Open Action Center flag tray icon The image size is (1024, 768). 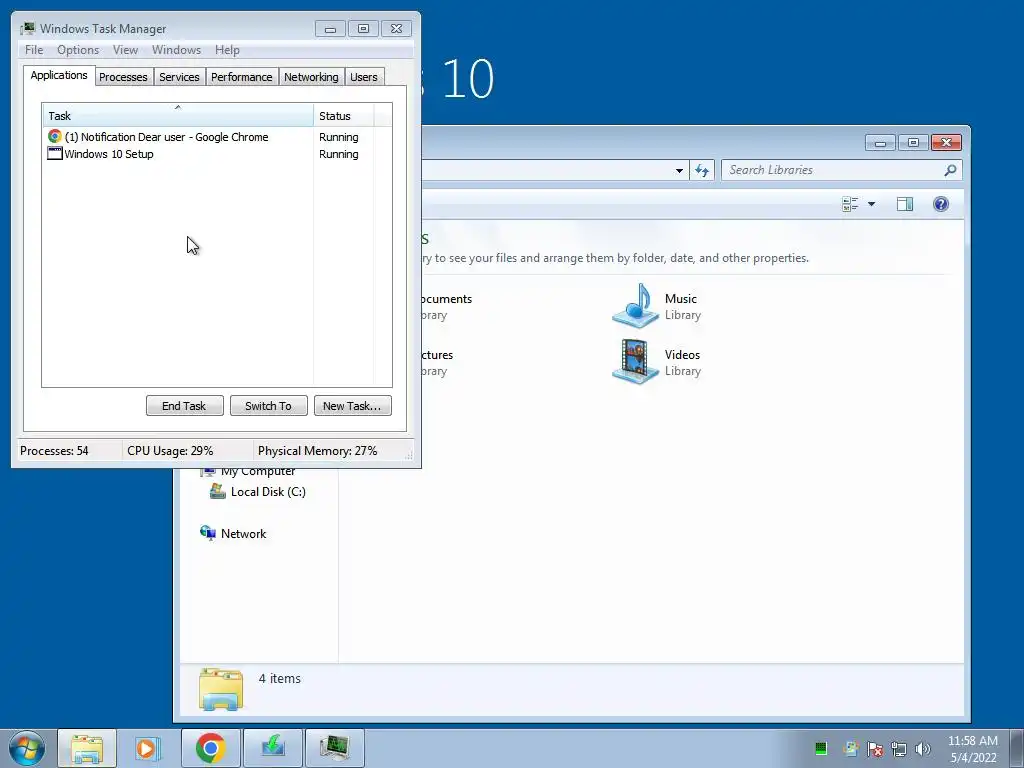(875, 748)
